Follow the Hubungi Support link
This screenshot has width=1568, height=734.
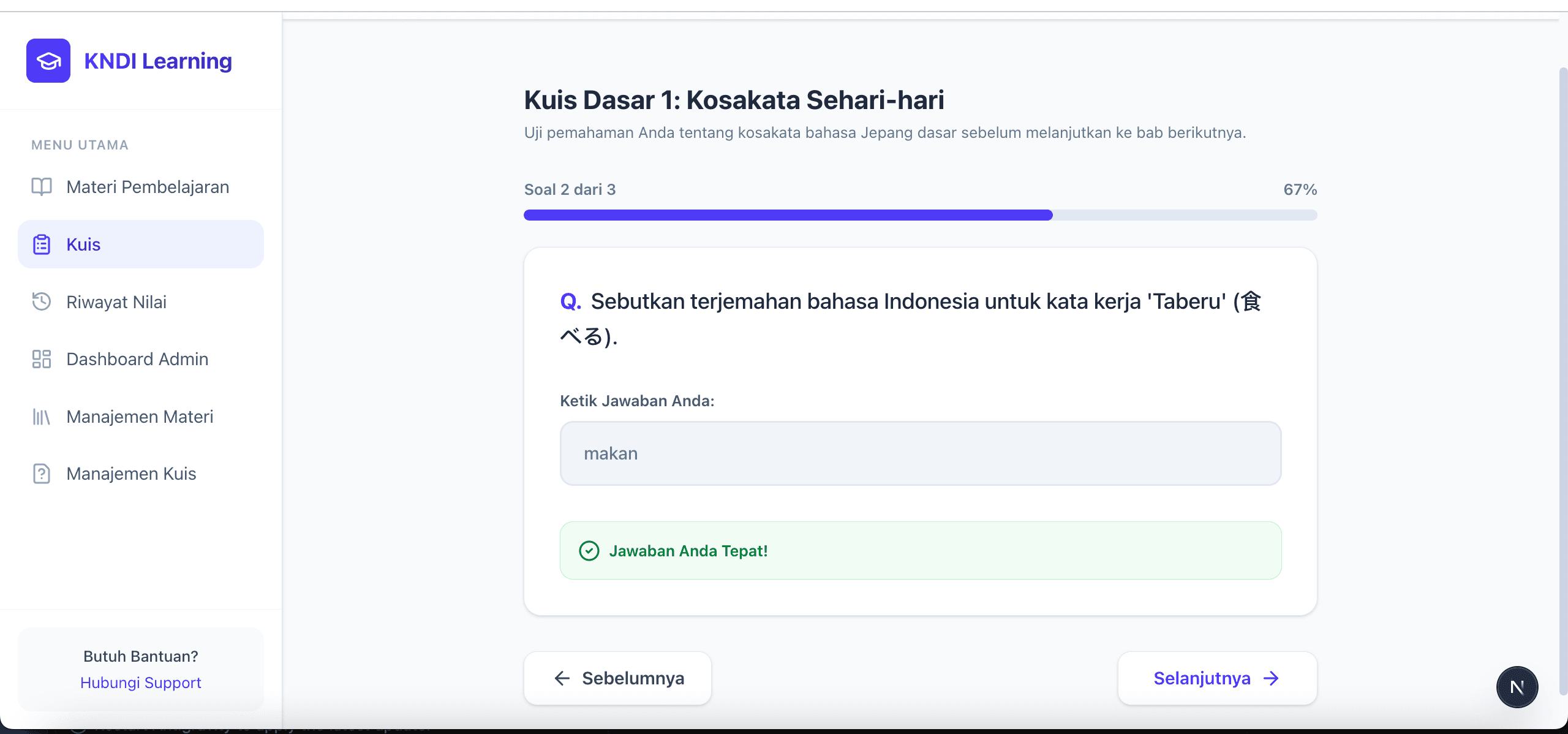click(141, 683)
